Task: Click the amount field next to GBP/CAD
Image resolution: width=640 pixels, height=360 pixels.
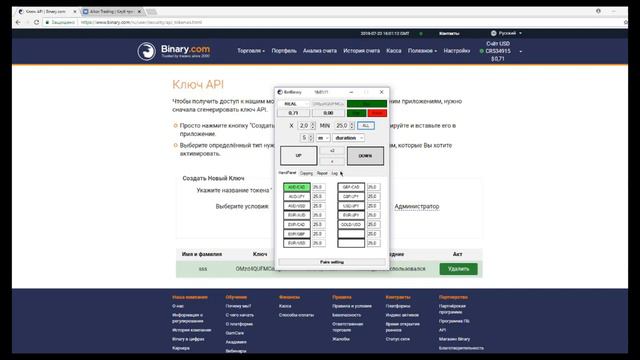Action: coord(373,187)
